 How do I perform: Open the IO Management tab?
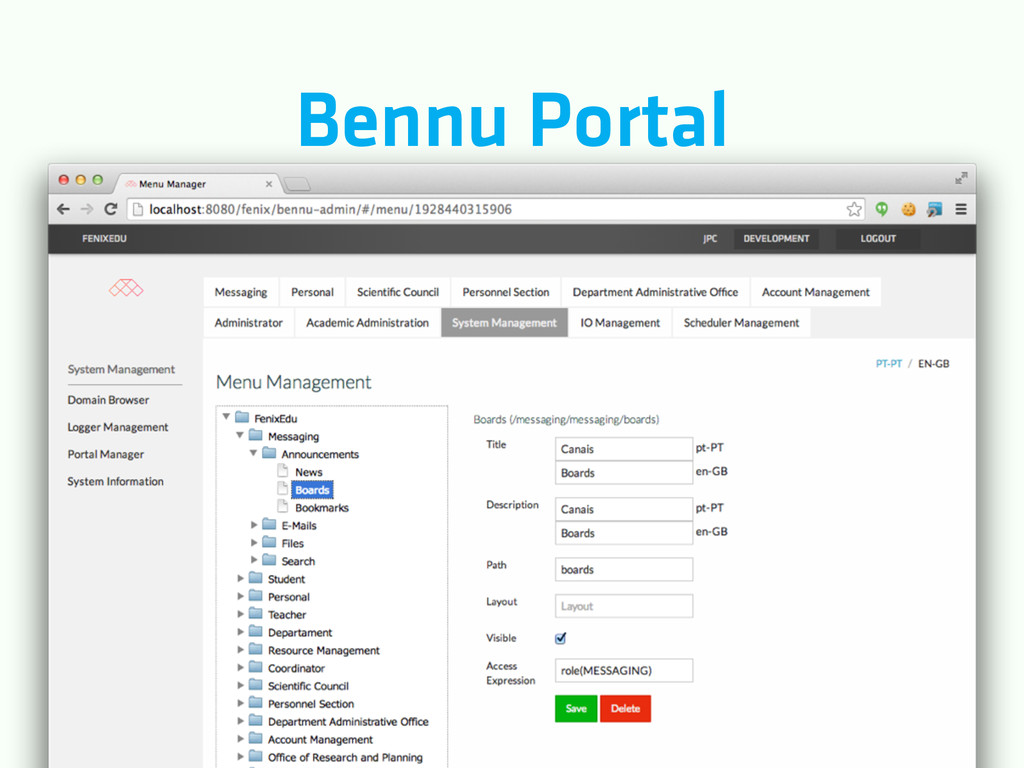[x=620, y=323]
